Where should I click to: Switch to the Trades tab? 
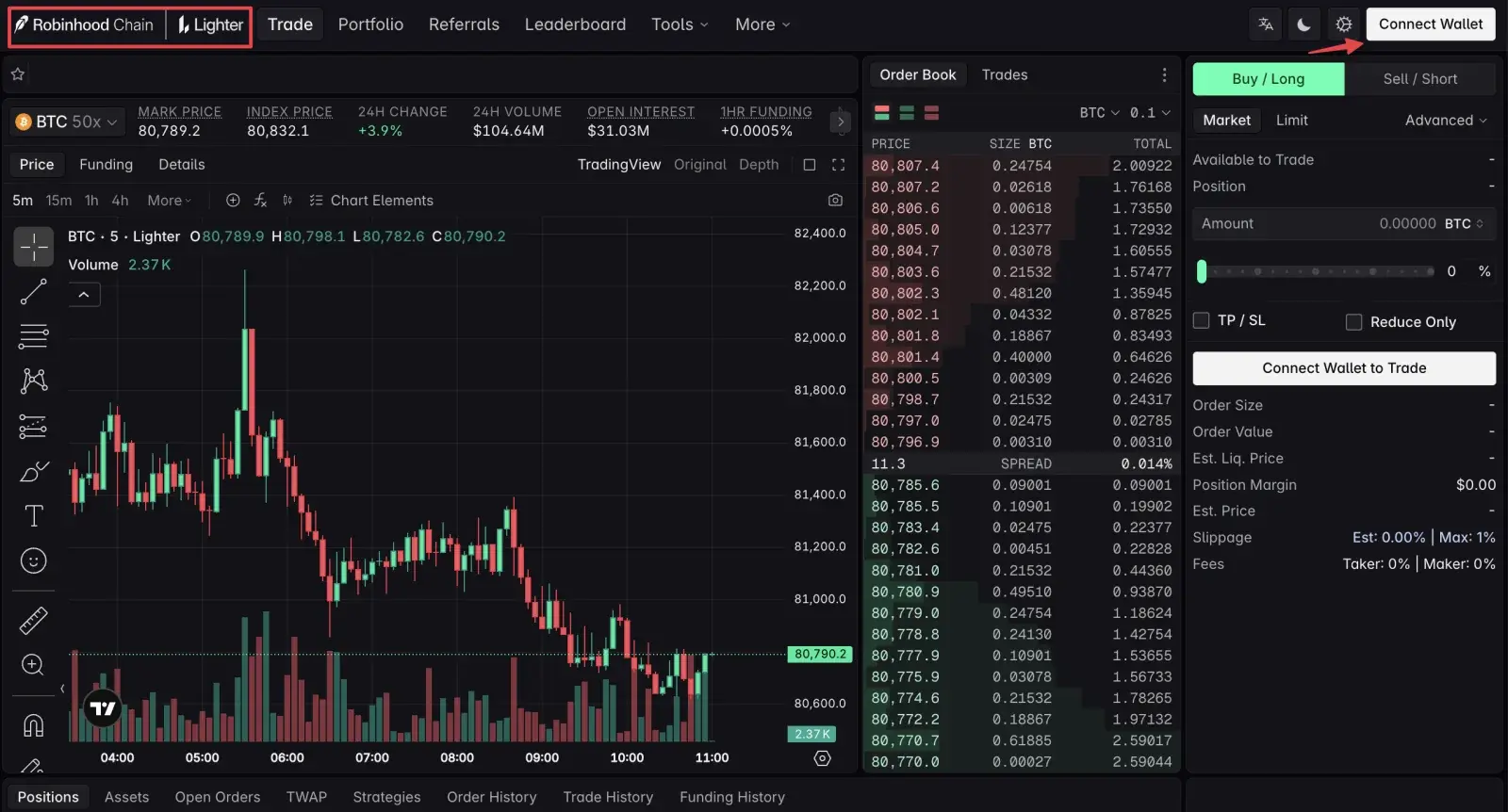click(x=1005, y=74)
